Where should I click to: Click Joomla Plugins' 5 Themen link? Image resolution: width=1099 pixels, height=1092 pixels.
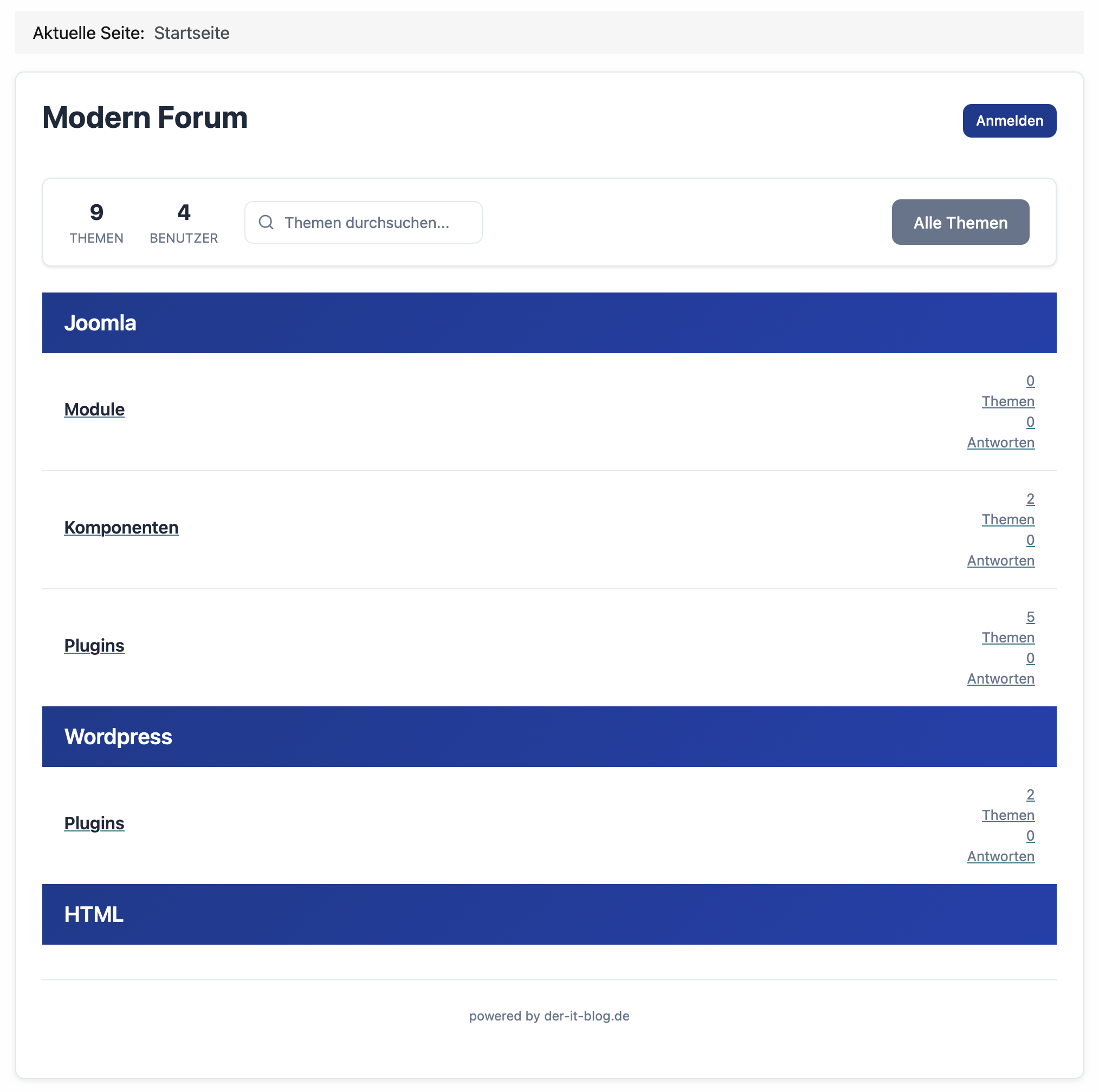(1007, 638)
